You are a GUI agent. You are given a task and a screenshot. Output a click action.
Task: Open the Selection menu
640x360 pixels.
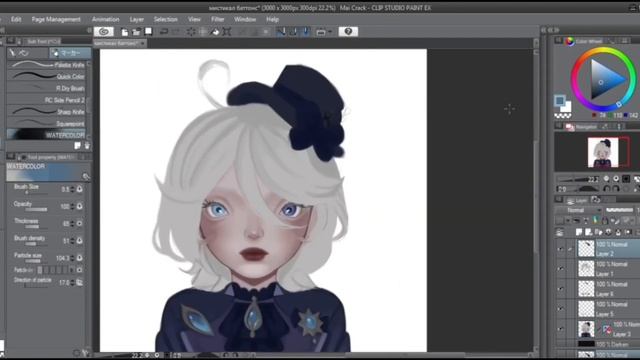pyautogui.click(x=165, y=19)
